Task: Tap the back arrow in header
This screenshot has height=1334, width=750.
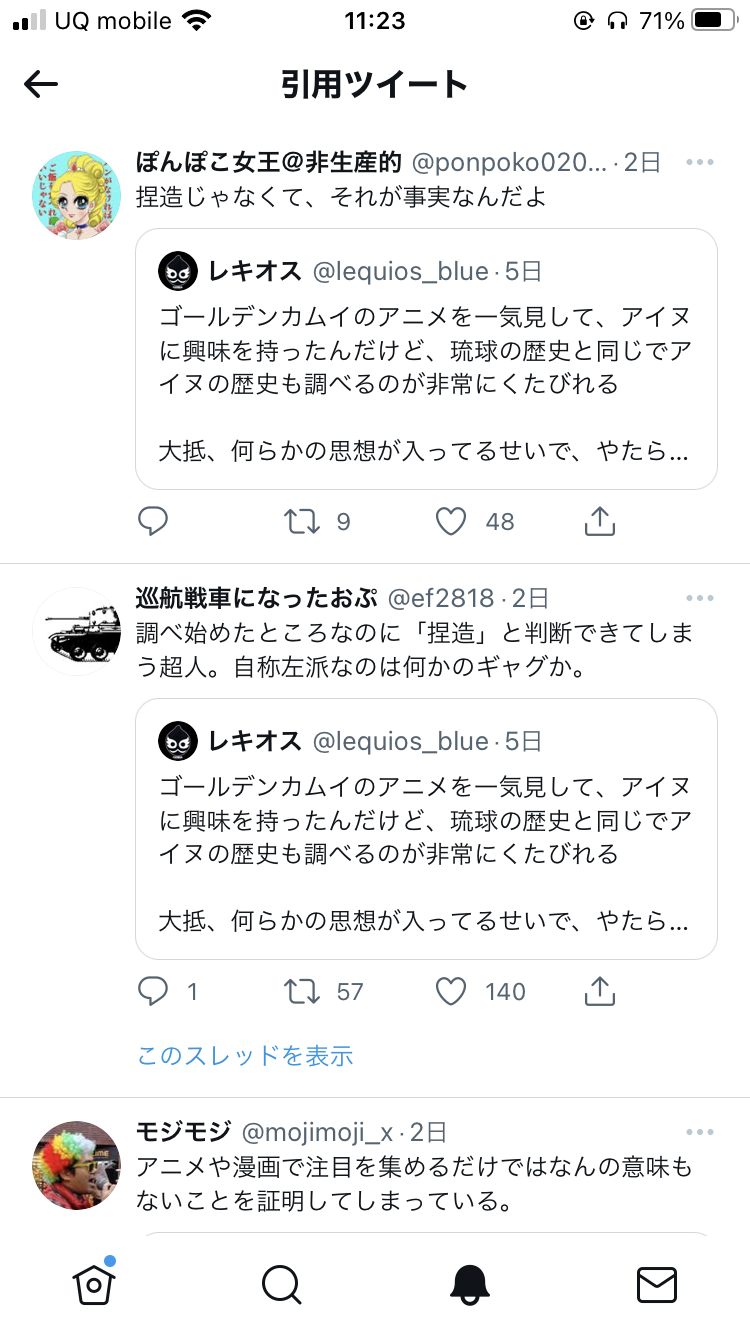Action: (x=41, y=85)
